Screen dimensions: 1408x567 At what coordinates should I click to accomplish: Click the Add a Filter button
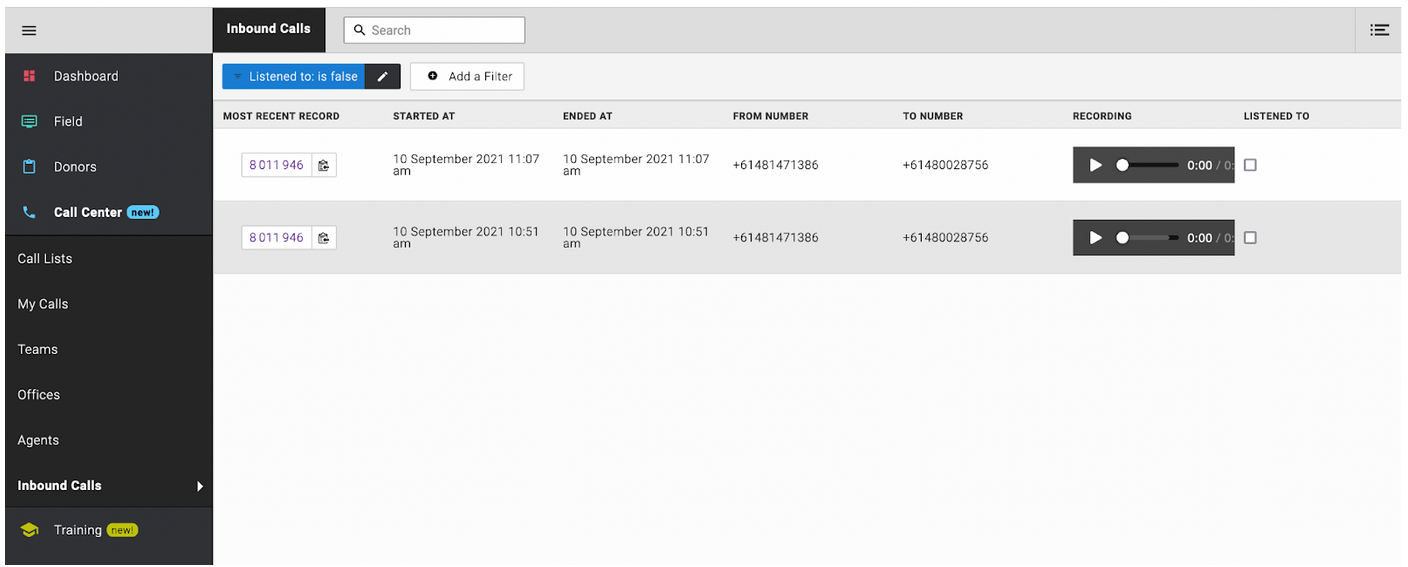click(x=467, y=76)
